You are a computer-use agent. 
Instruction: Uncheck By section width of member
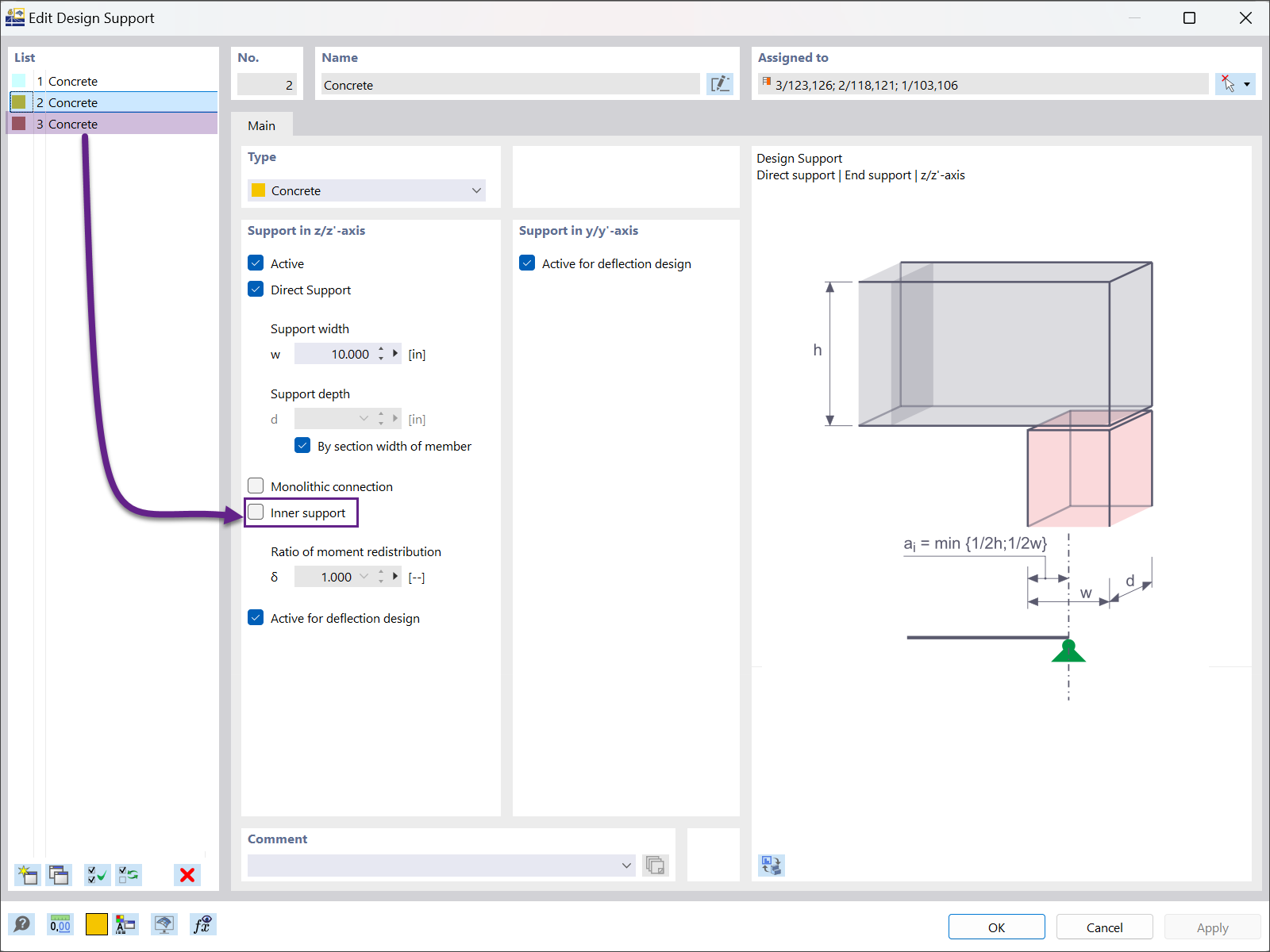point(302,445)
